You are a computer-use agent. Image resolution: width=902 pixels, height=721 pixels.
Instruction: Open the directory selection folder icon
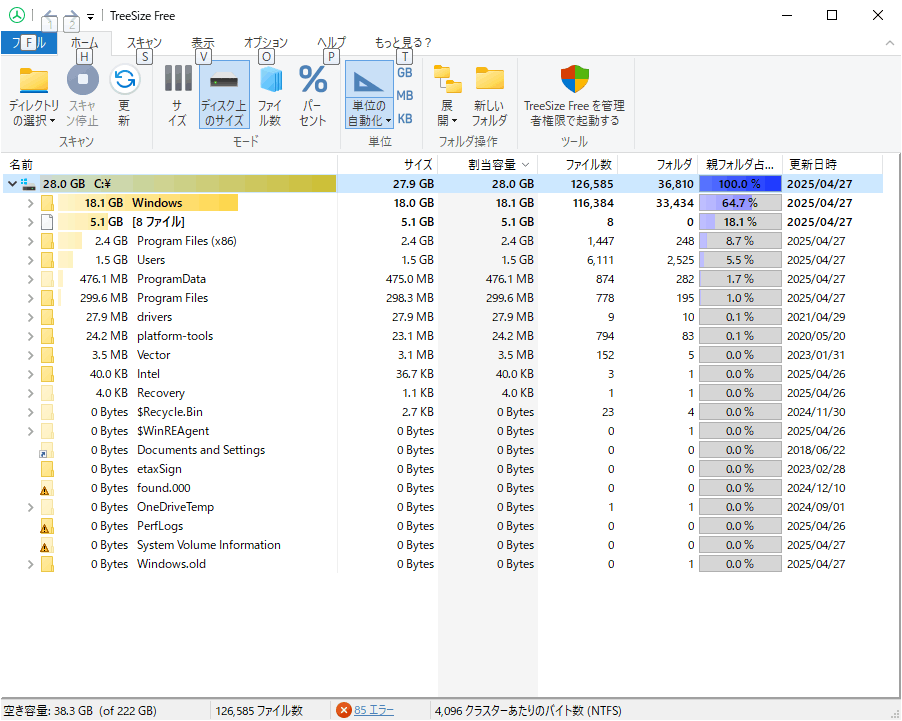tap(34, 79)
